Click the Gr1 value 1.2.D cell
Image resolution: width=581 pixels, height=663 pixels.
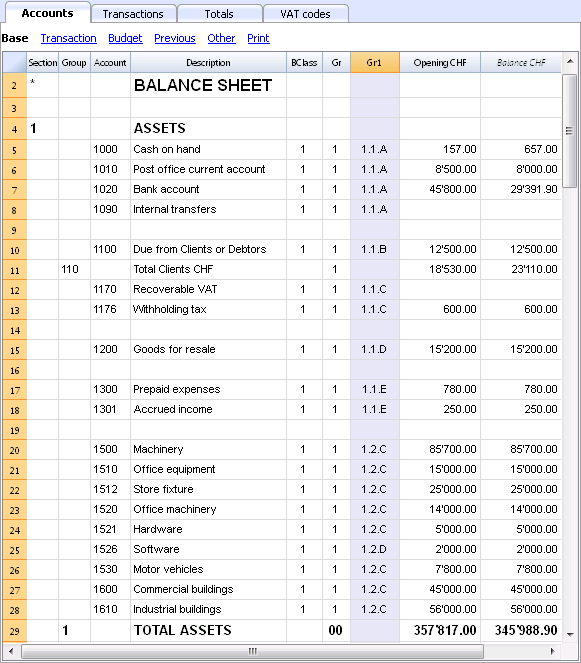(375, 549)
